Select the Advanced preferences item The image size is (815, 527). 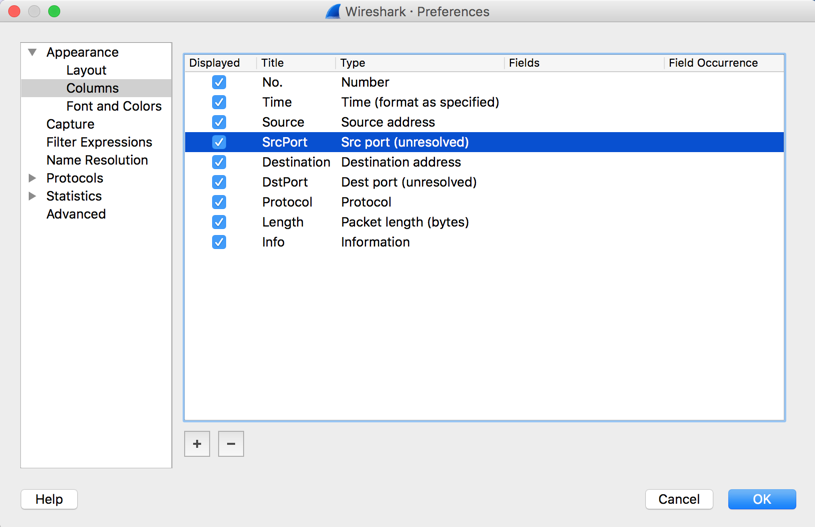(76, 214)
